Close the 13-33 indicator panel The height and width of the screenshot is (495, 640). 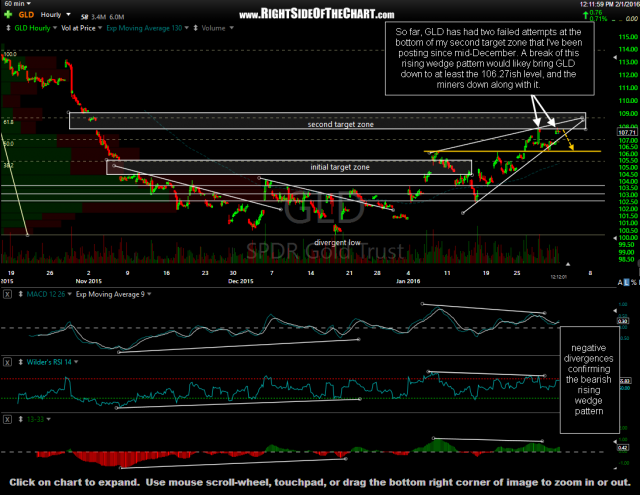point(7,419)
